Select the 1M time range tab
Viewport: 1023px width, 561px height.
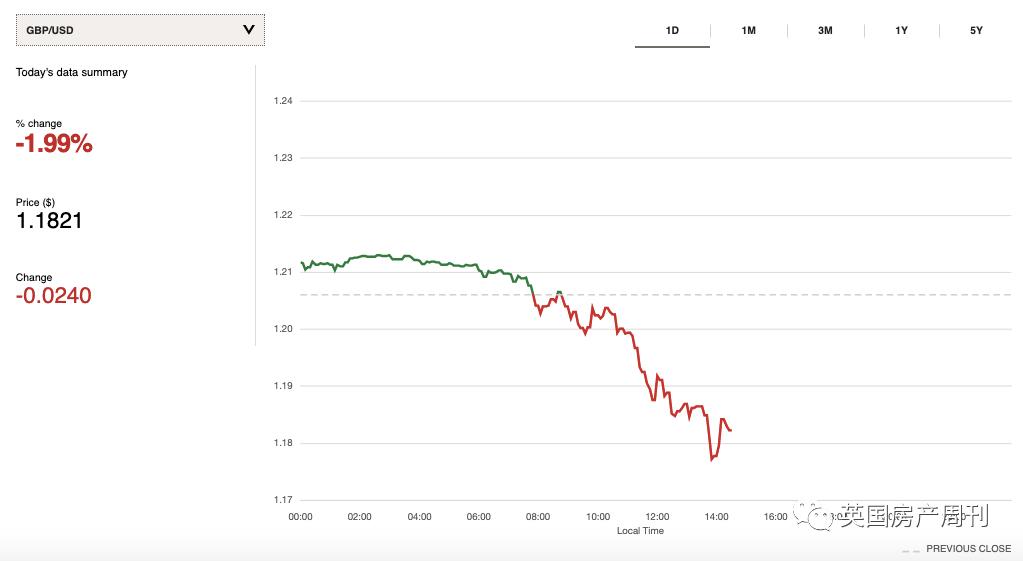(748, 31)
